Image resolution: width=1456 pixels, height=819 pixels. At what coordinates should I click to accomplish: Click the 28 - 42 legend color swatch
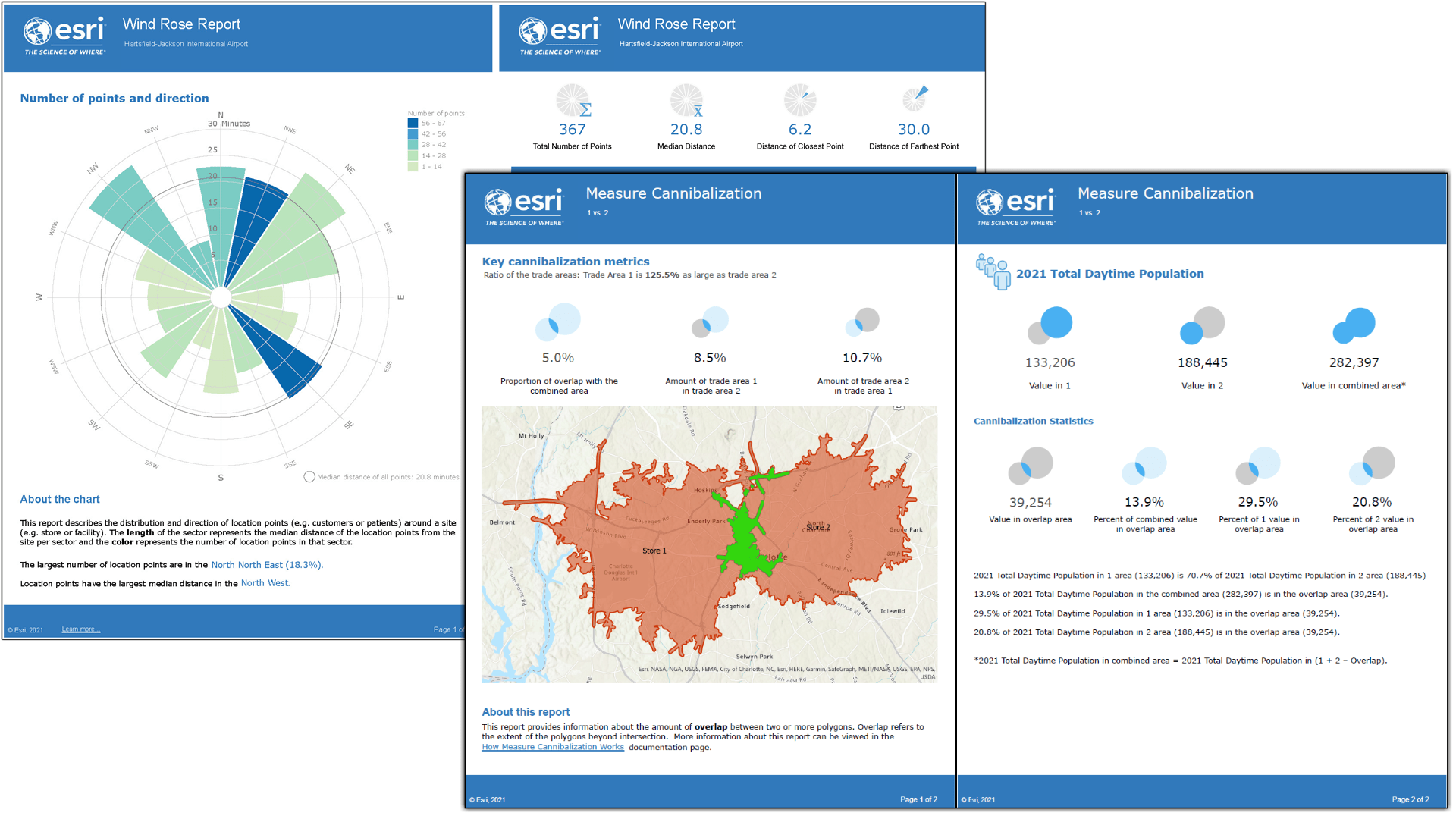[x=413, y=144]
